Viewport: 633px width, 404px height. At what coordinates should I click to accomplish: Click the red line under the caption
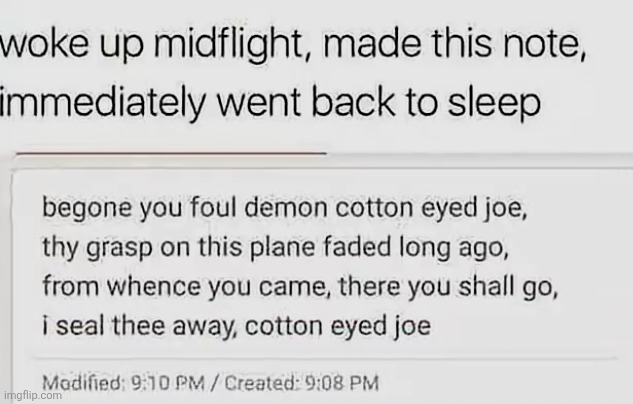click(168, 152)
